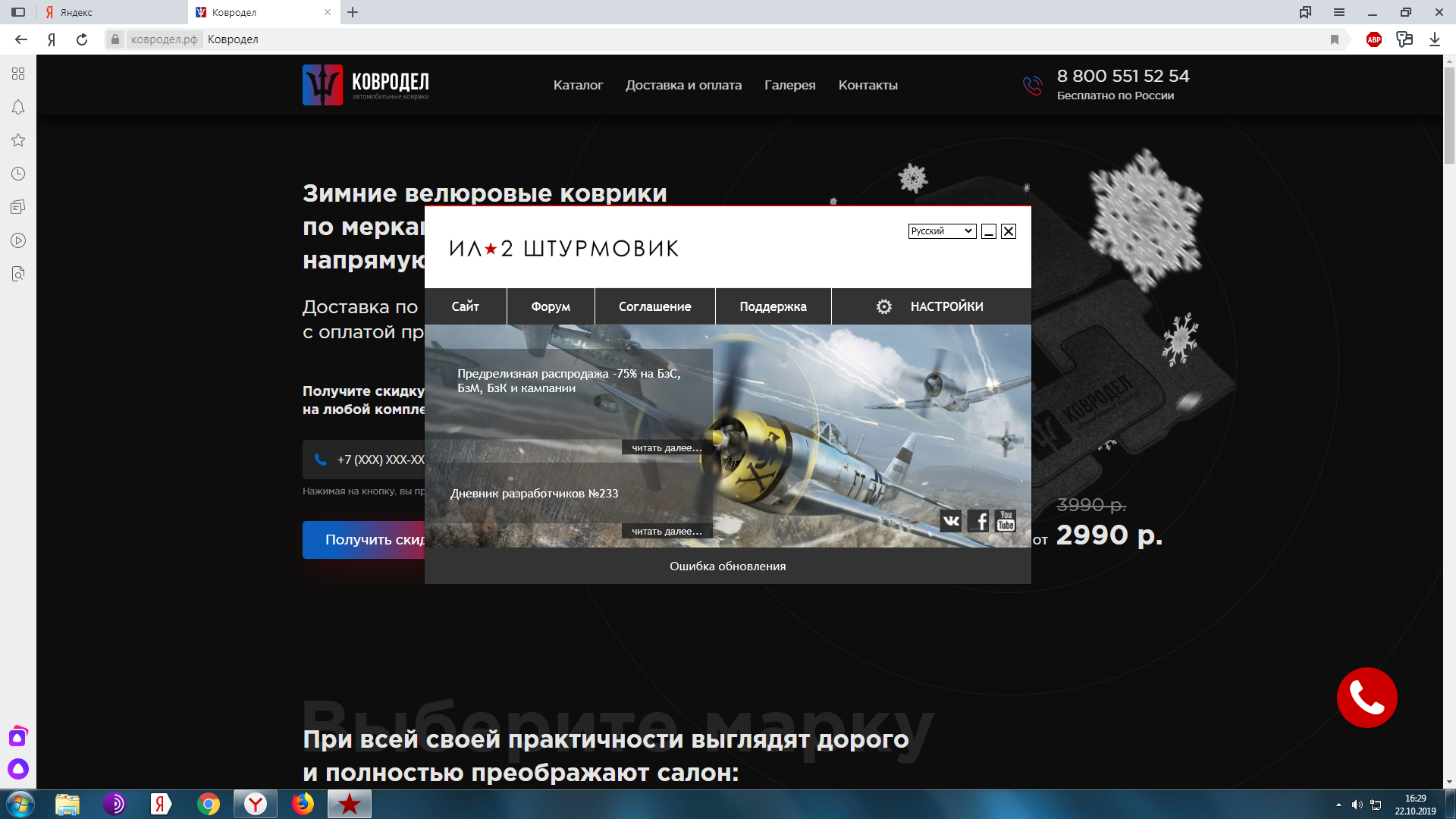The width and height of the screenshot is (1456, 819).
Task: Show hidden tray icons arrow
Action: [1338, 805]
